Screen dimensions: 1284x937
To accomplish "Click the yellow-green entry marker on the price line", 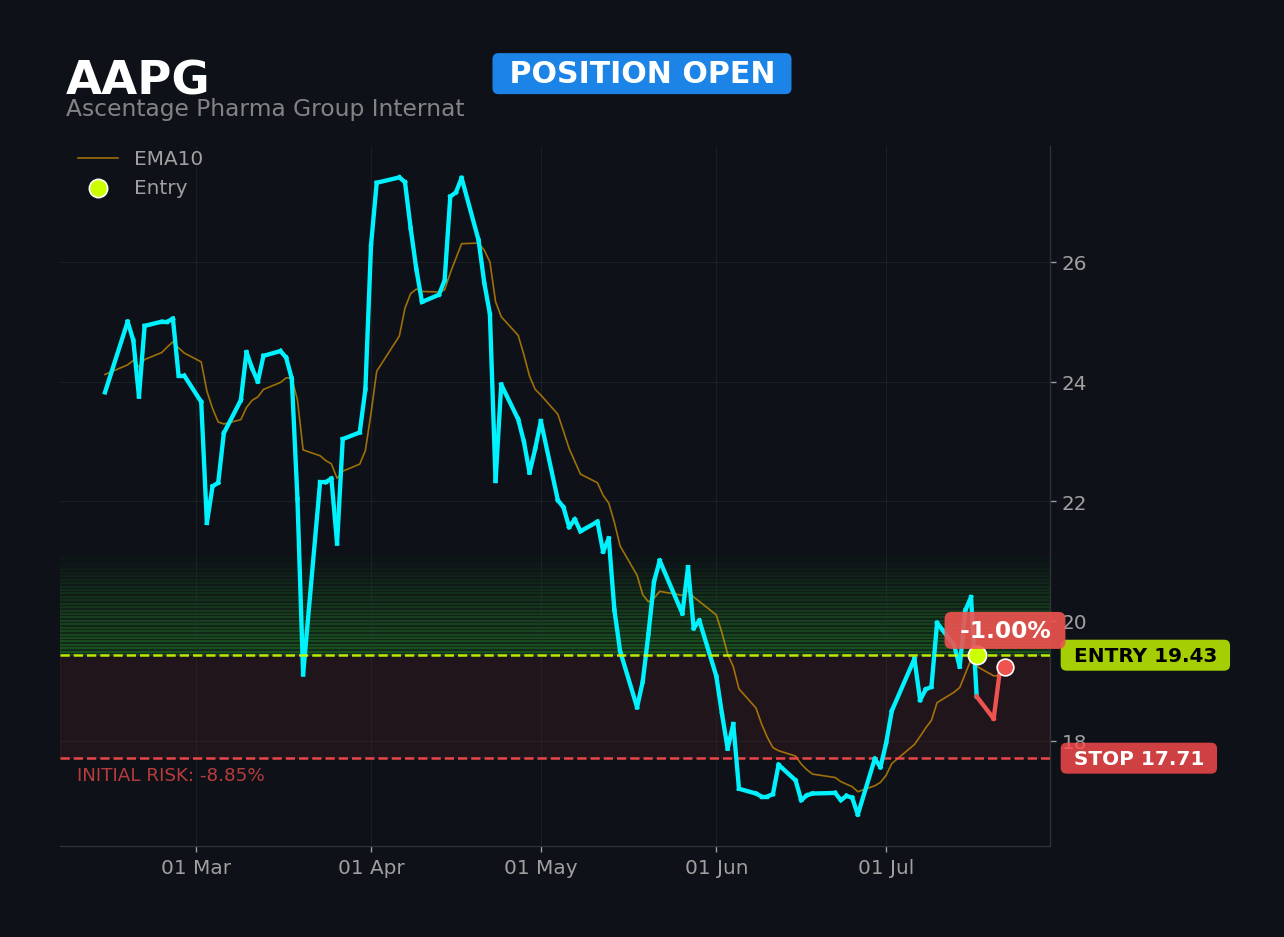I will pyautogui.click(x=977, y=655).
